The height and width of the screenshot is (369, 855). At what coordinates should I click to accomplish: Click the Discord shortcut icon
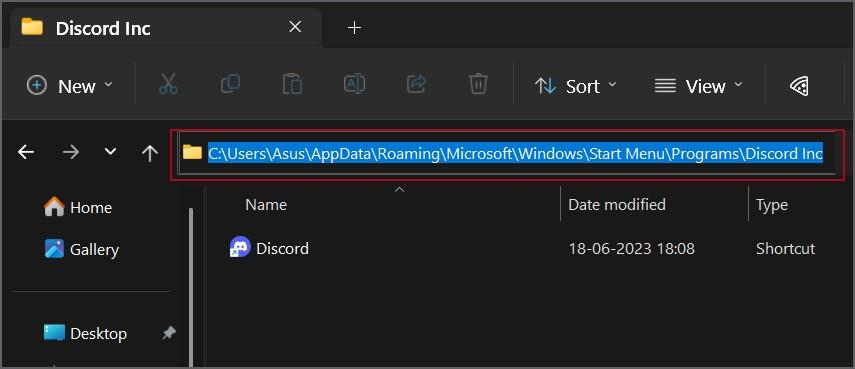click(x=240, y=247)
